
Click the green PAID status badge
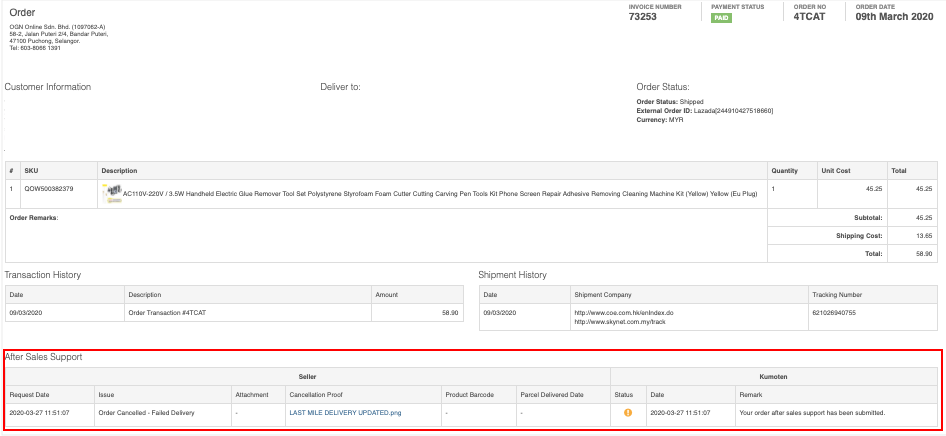[x=723, y=18]
